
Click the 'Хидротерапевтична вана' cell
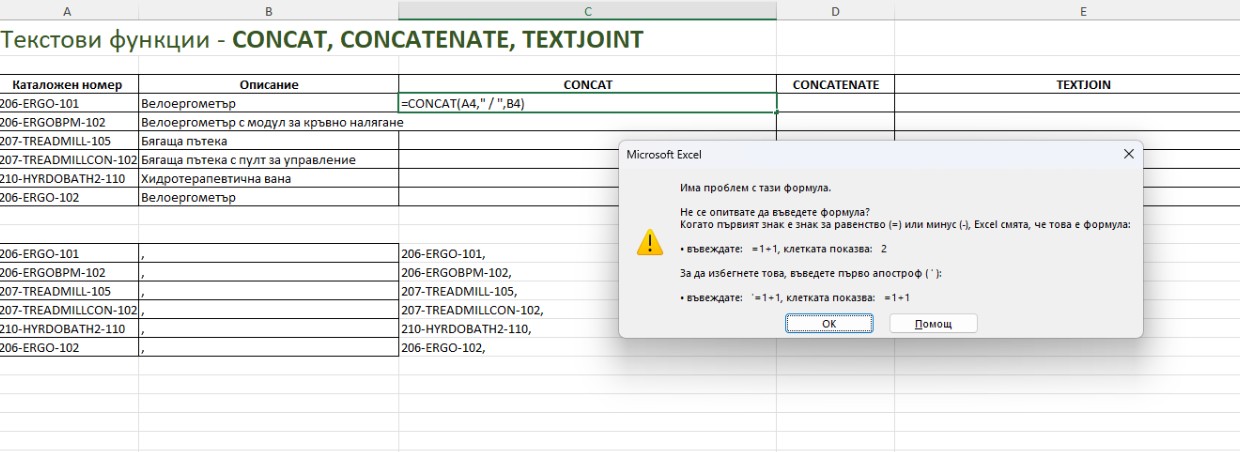(x=268, y=178)
